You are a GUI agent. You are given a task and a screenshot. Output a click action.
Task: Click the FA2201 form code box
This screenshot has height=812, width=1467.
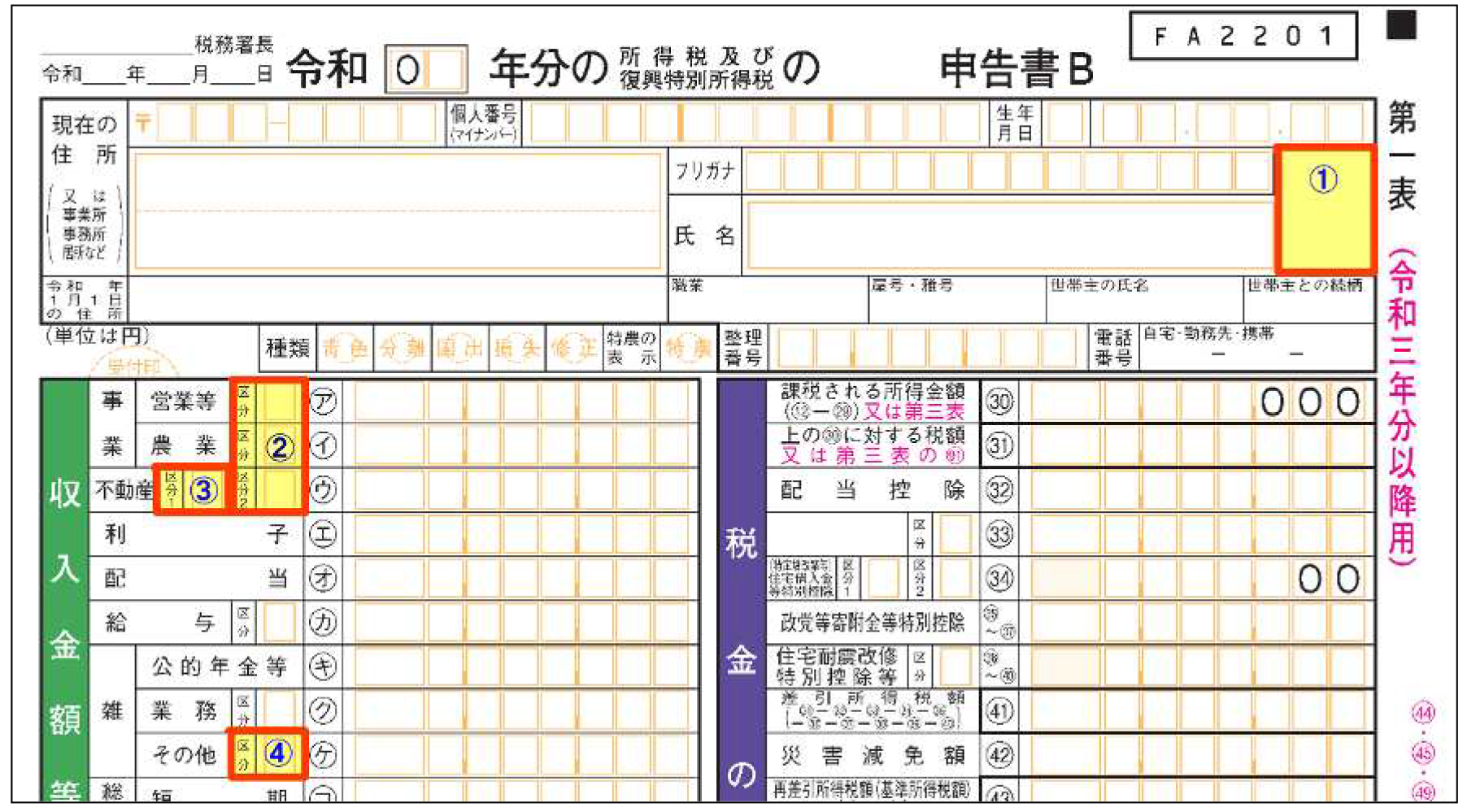click(x=1243, y=36)
